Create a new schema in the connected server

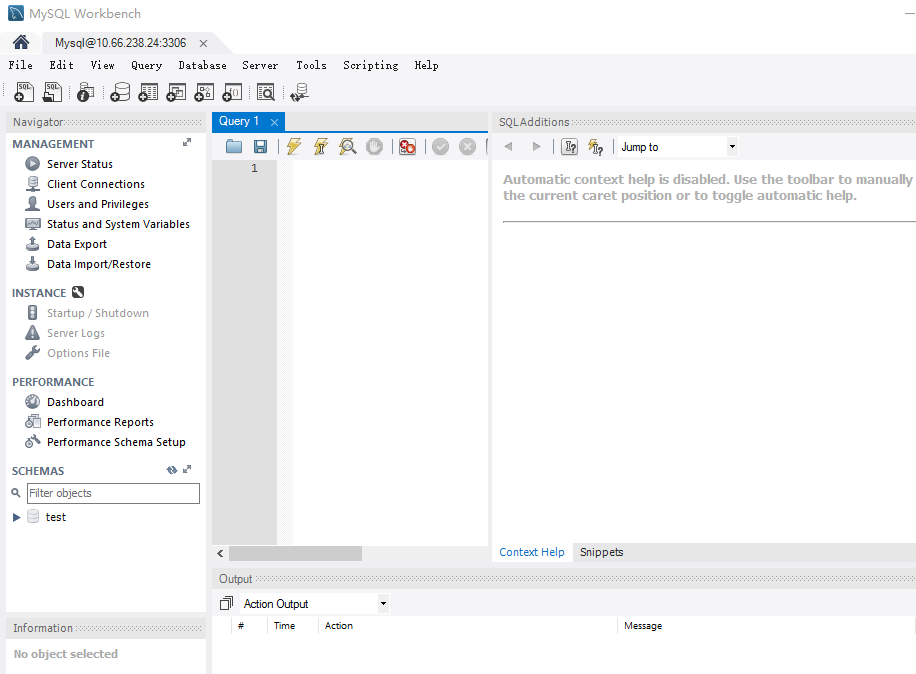point(120,91)
